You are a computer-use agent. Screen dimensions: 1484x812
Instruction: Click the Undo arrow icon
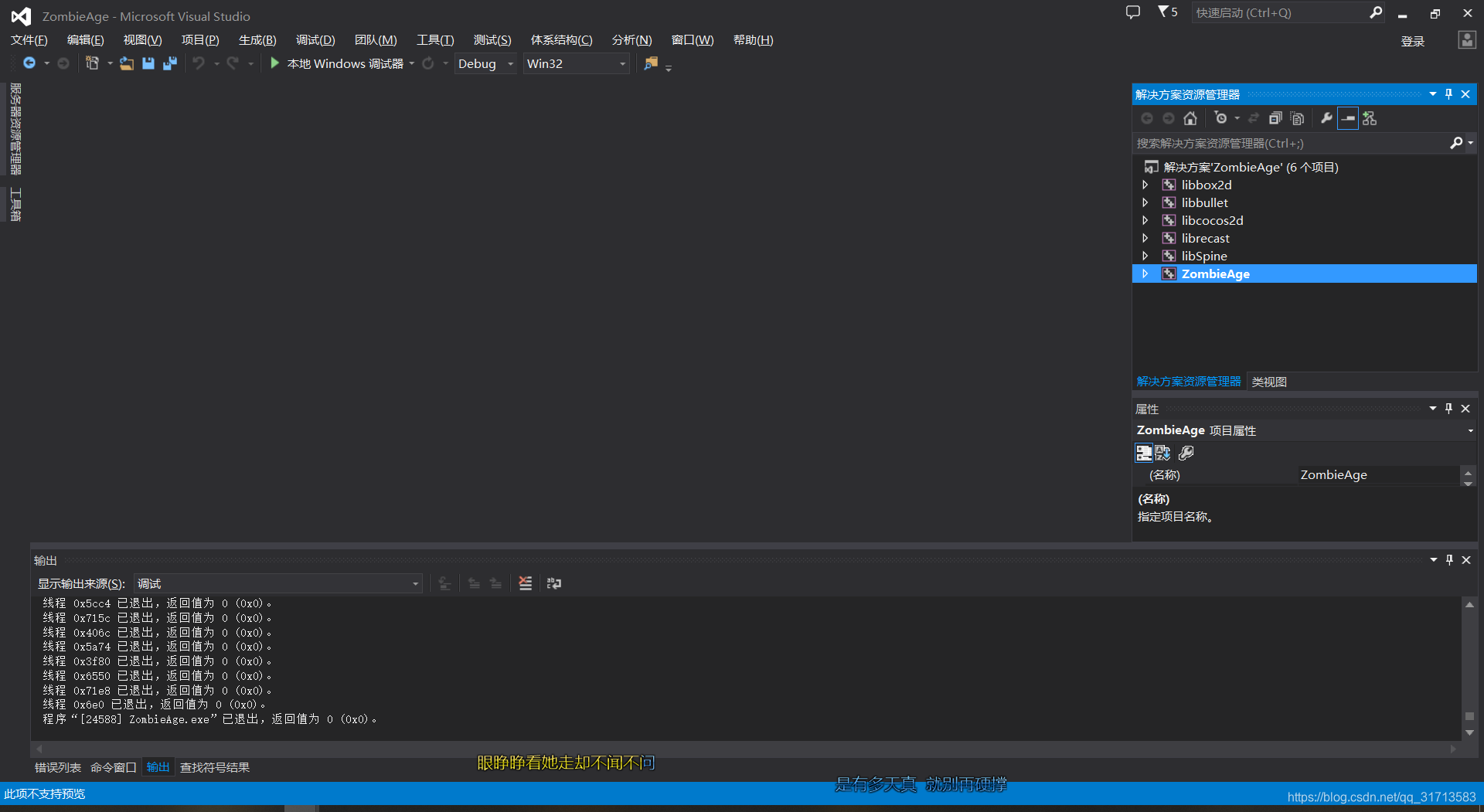point(199,63)
